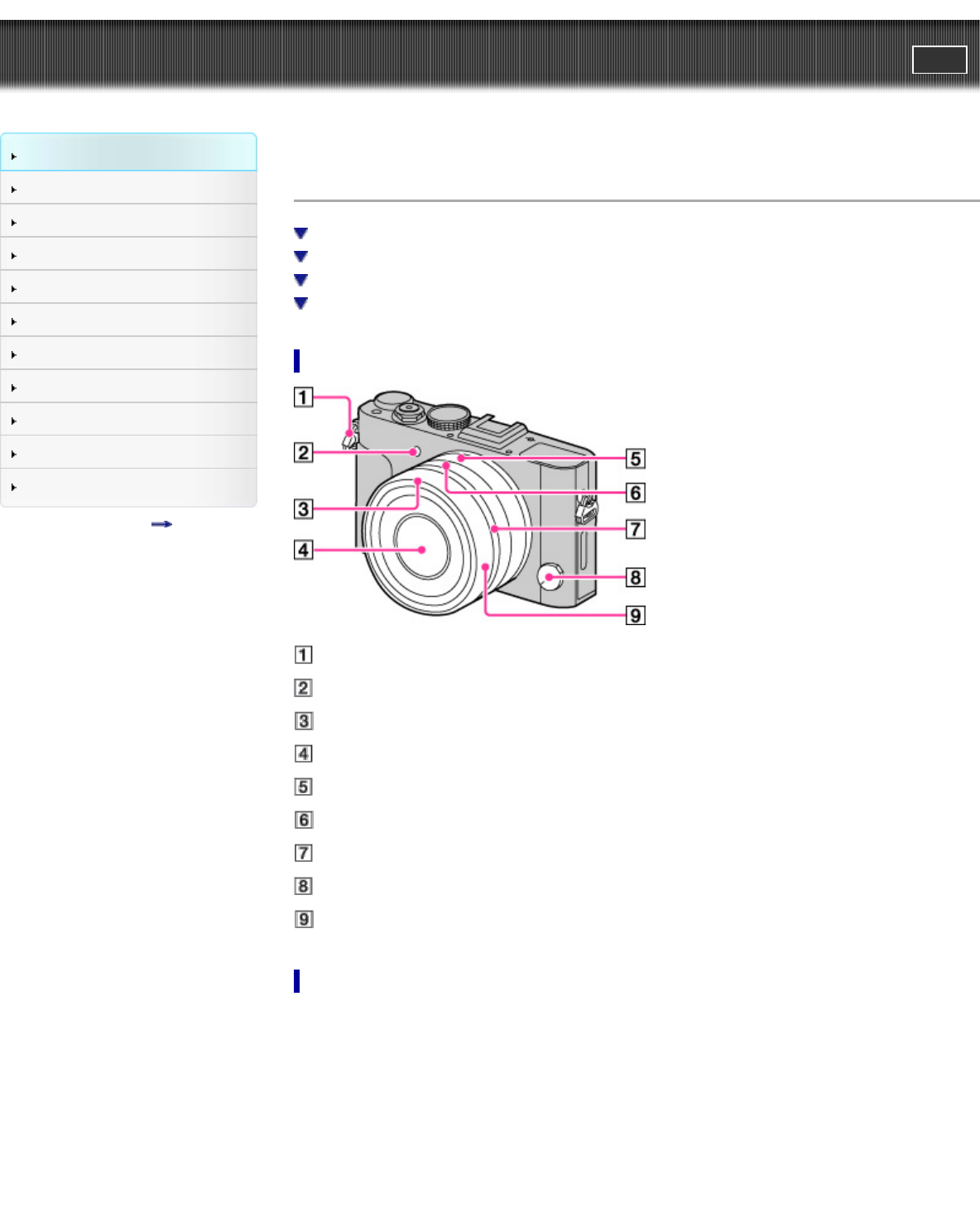Click the rectangular button in the header bar
Screen dimensions: 980x1208
tap(939, 60)
